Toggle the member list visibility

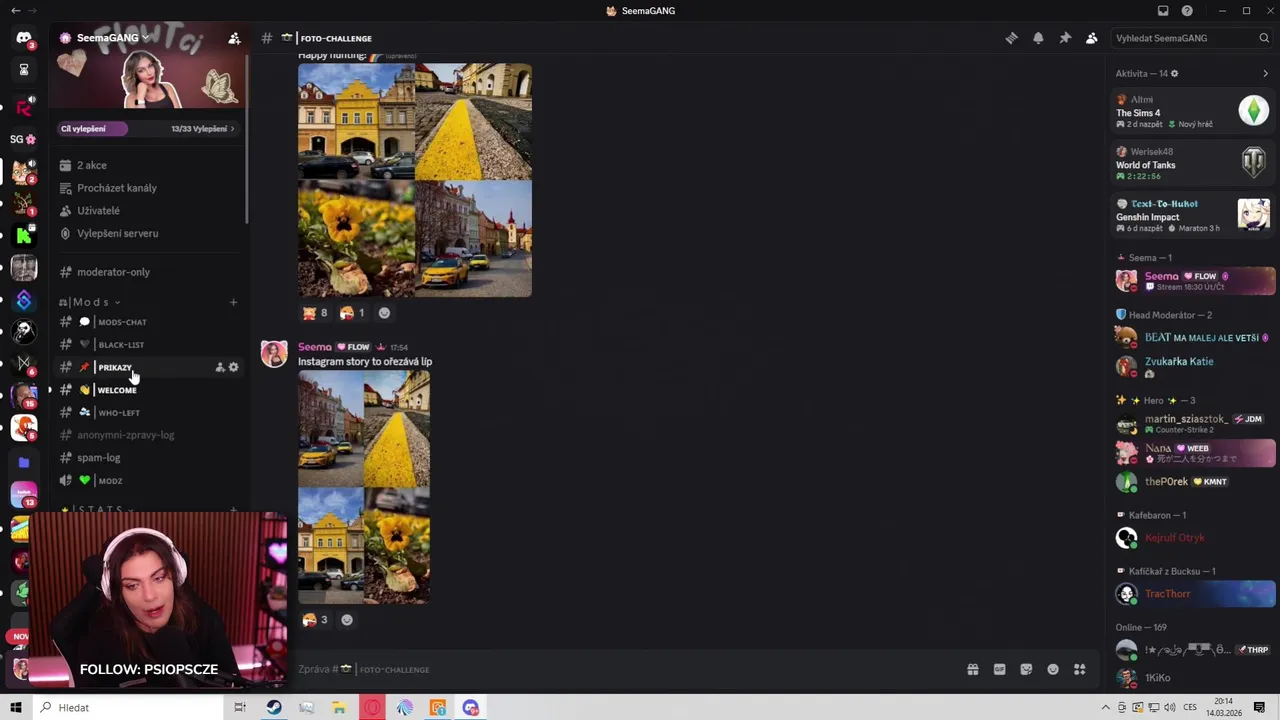point(1092,38)
